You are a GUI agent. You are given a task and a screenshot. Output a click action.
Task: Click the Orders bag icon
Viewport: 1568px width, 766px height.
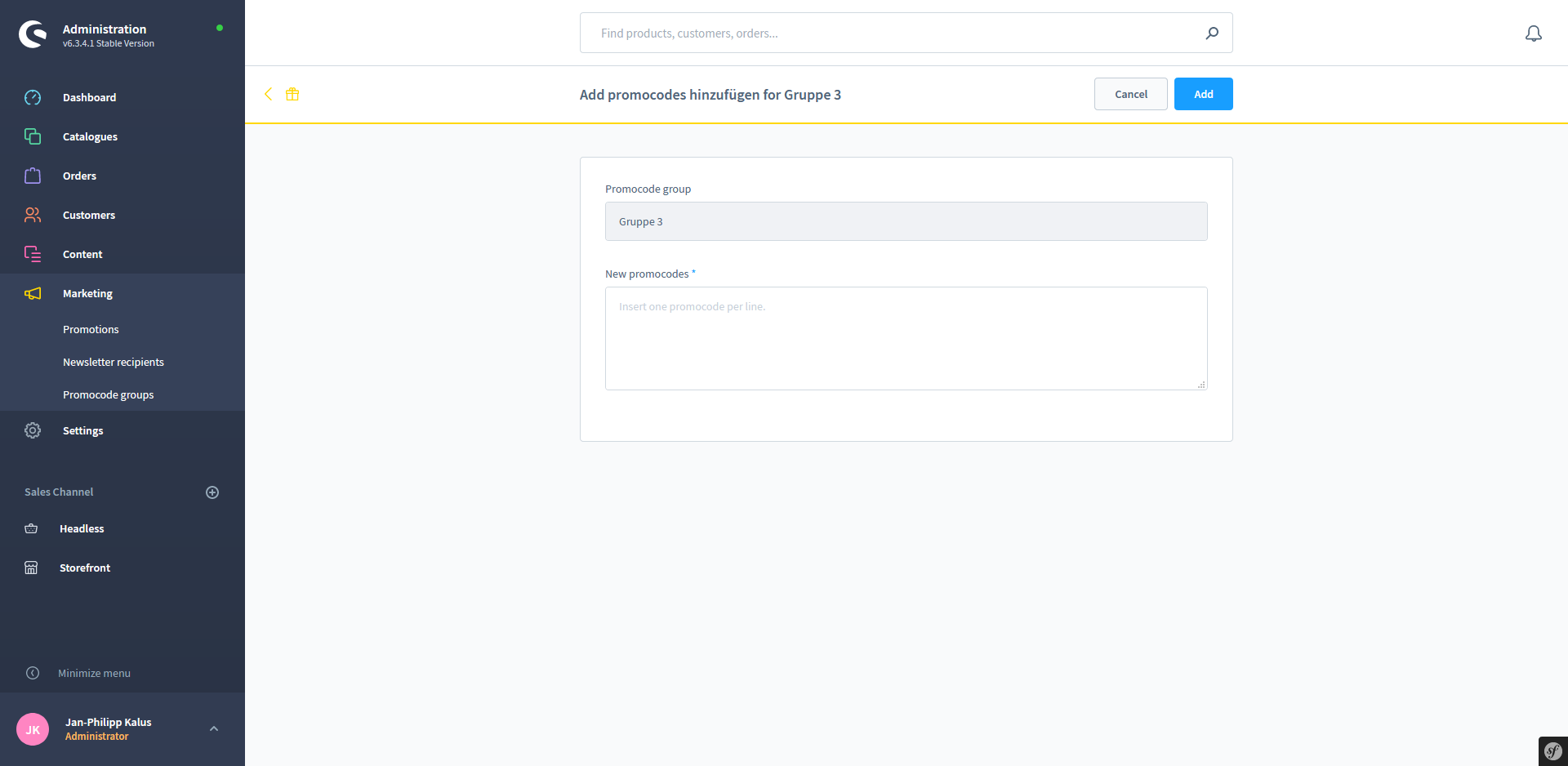point(33,176)
